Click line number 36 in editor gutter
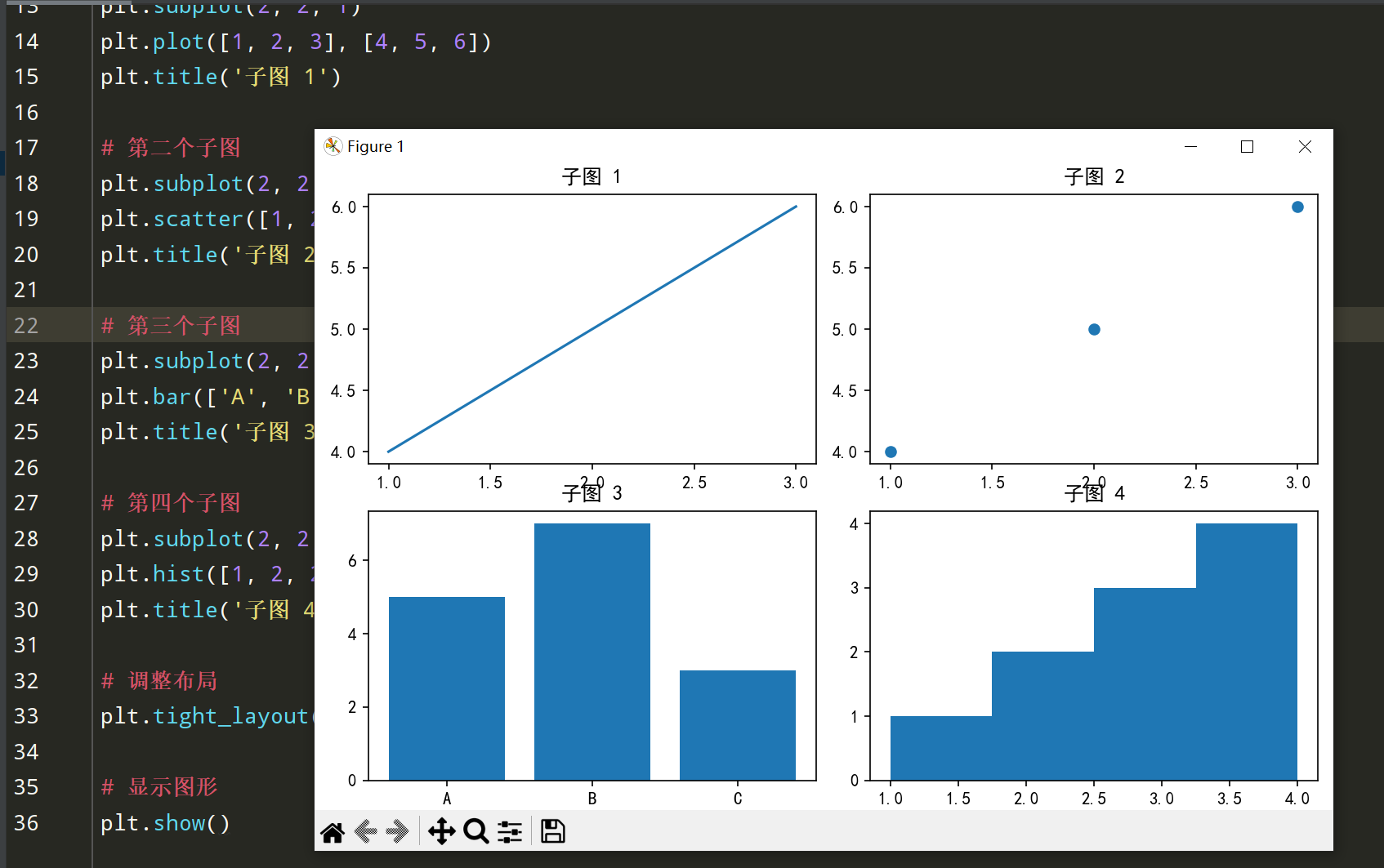 (26, 822)
